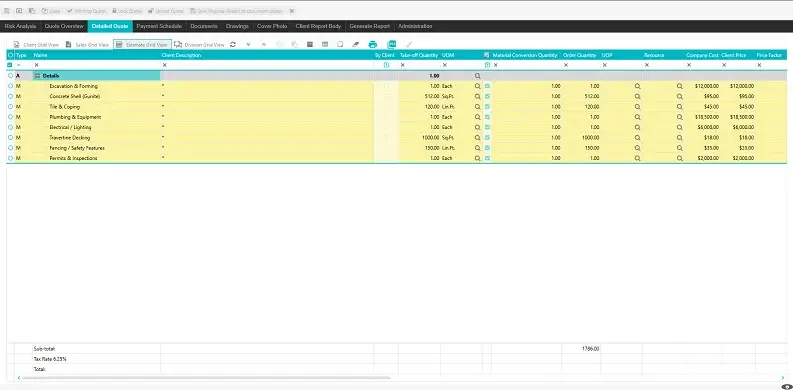
Task: Go to the Generate Report tab
Action: coord(370,26)
